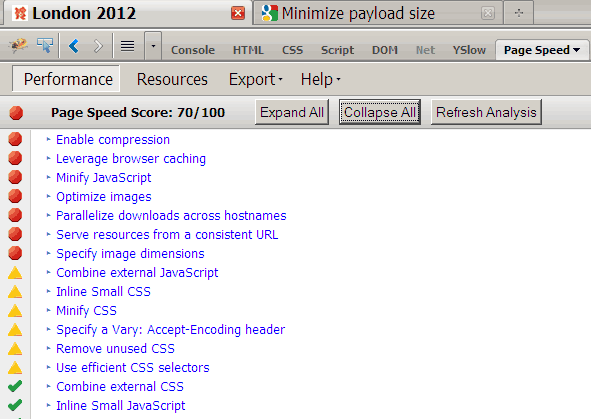This screenshot has height=419, width=591.
Task: Open the Inline Small JavaScript link
Action: tap(121, 406)
